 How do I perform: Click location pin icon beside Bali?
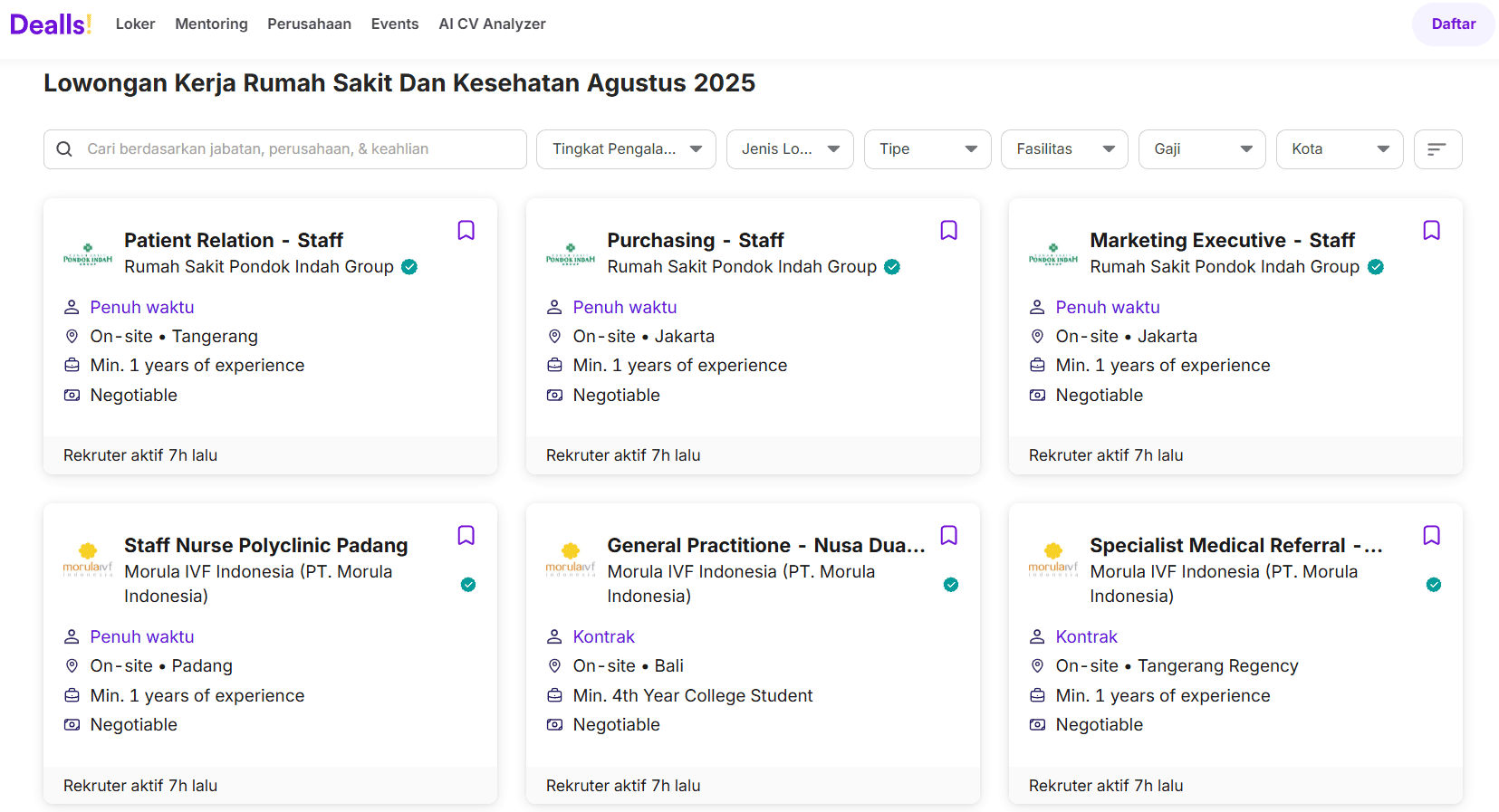(554, 666)
